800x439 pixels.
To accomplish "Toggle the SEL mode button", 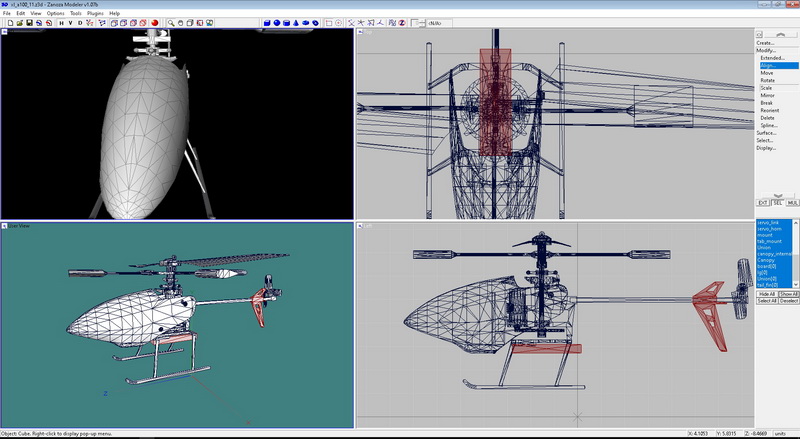I will click(x=777, y=202).
